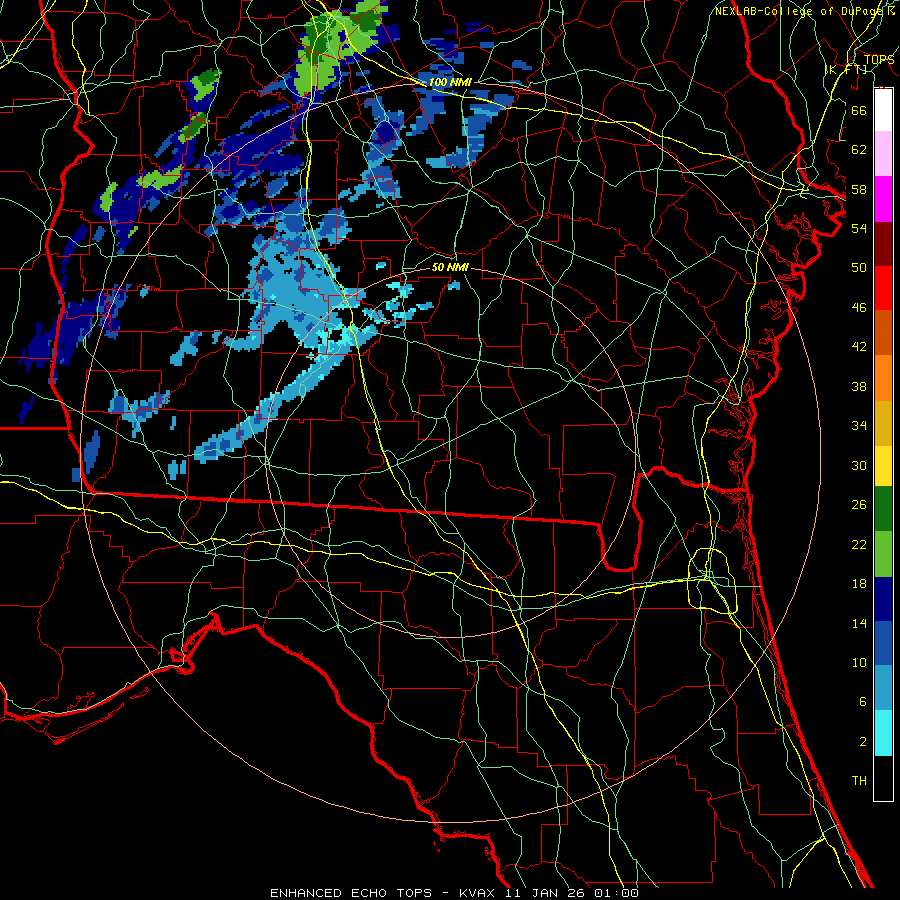This screenshot has height=900, width=900.
Task: Click the navy blue legend swatch
Action: click(883, 599)
